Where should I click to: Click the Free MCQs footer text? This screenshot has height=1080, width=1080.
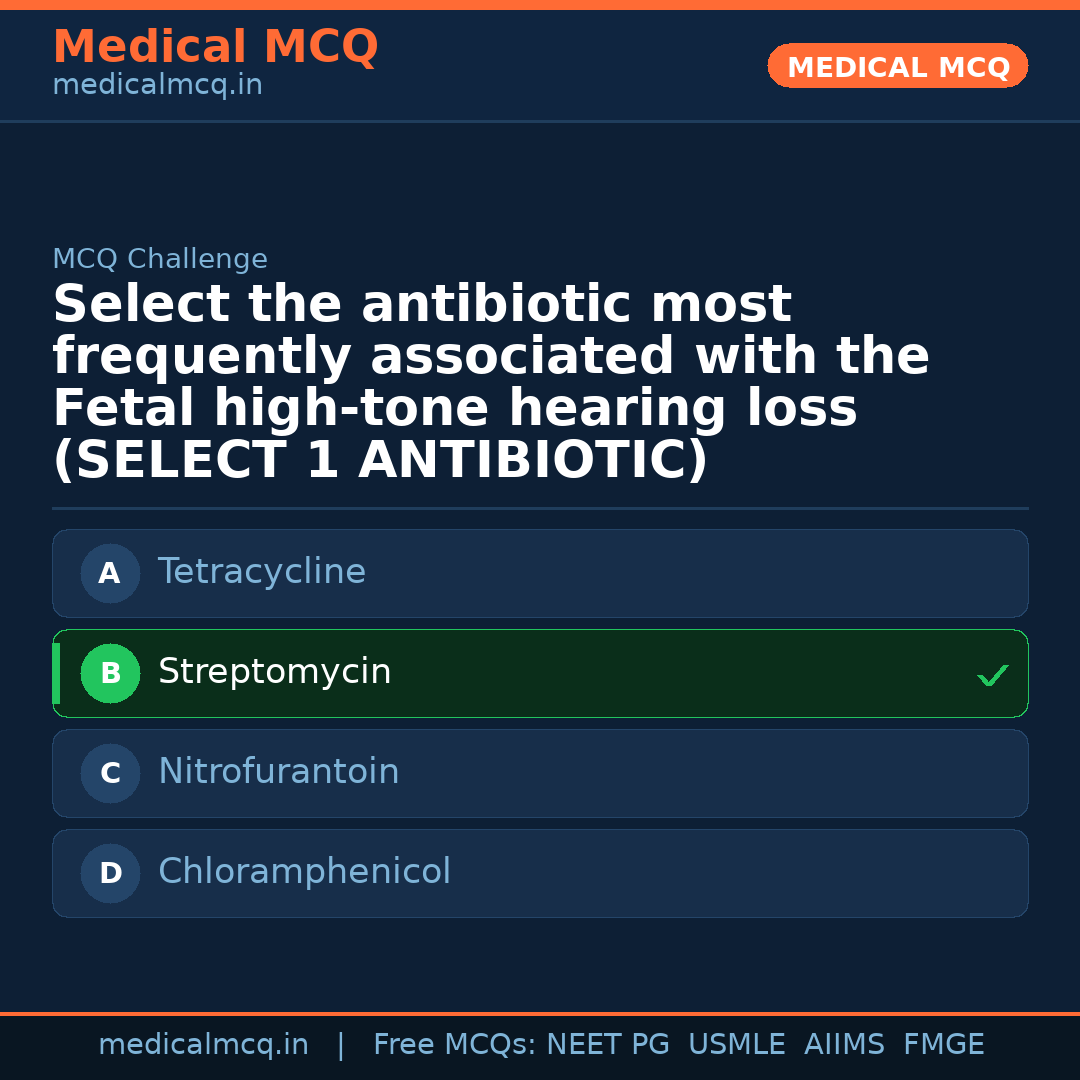[x=454, y=1045]
